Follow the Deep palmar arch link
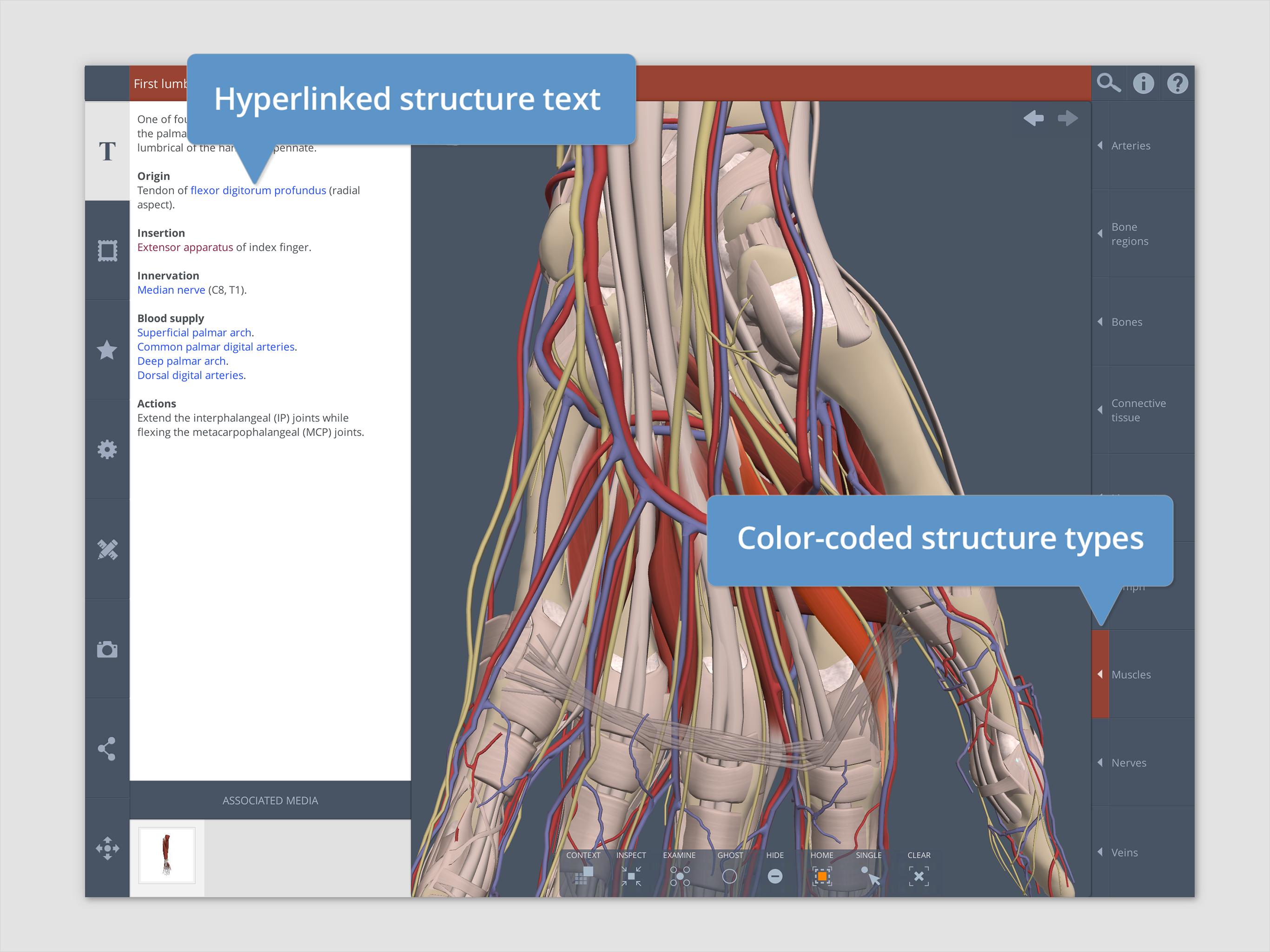This screenshot has height=952, width=1270. coord(181,361)
